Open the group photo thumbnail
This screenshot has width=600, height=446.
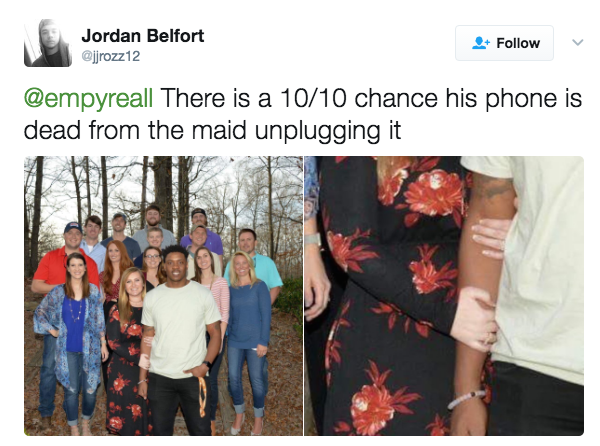coord(163,296)
